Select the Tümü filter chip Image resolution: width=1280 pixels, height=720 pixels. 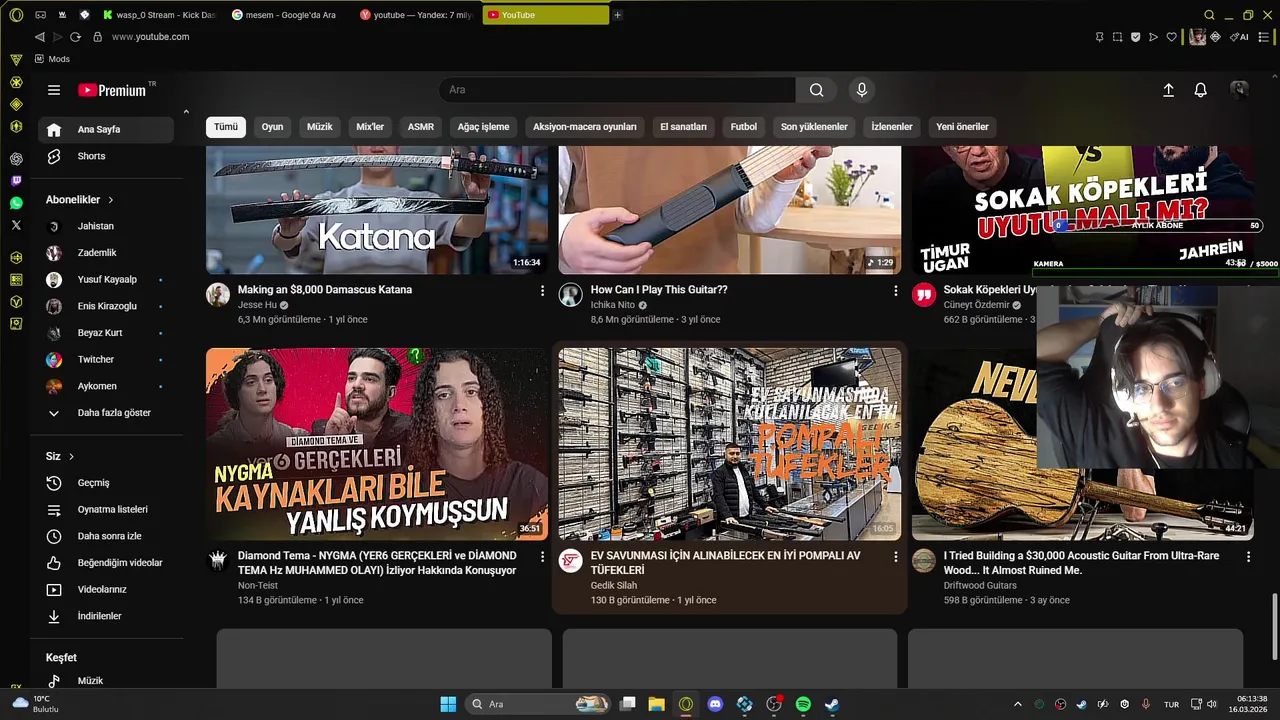tap(226, 127)
